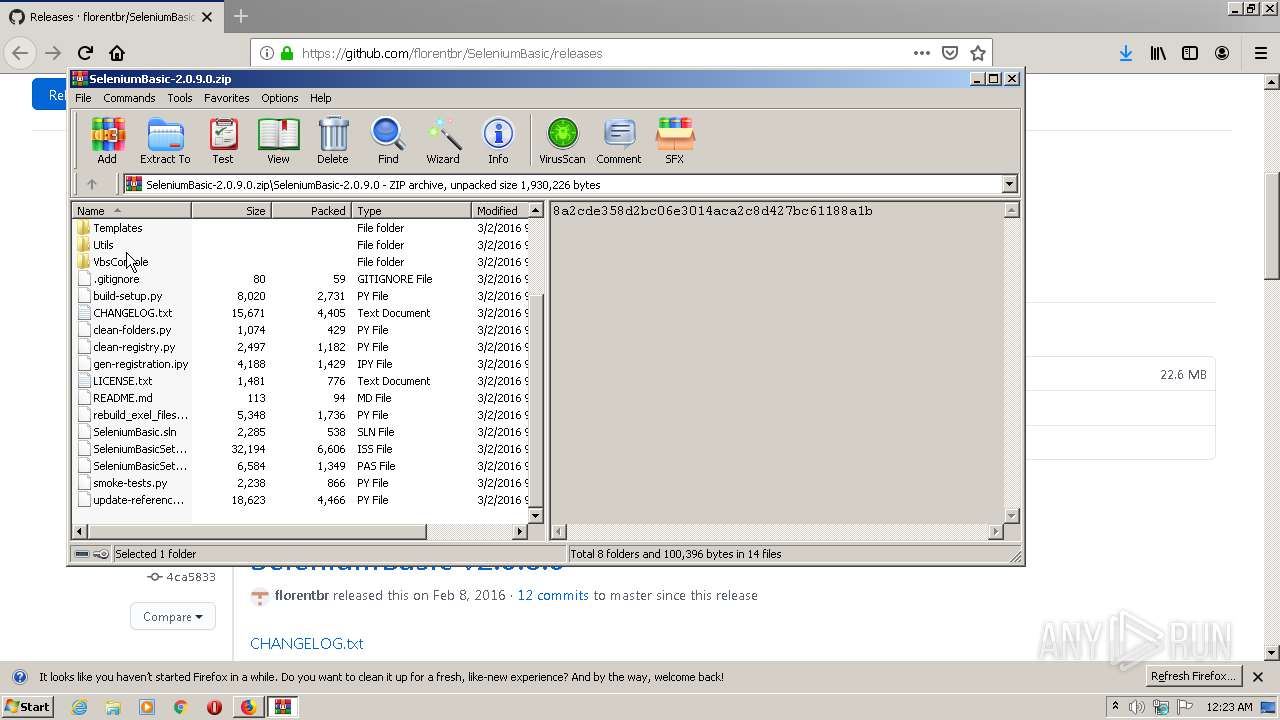This screenshot has width=1280, height=720.
Task: Run the Test archive tool
Action: (x=223, y=140)
